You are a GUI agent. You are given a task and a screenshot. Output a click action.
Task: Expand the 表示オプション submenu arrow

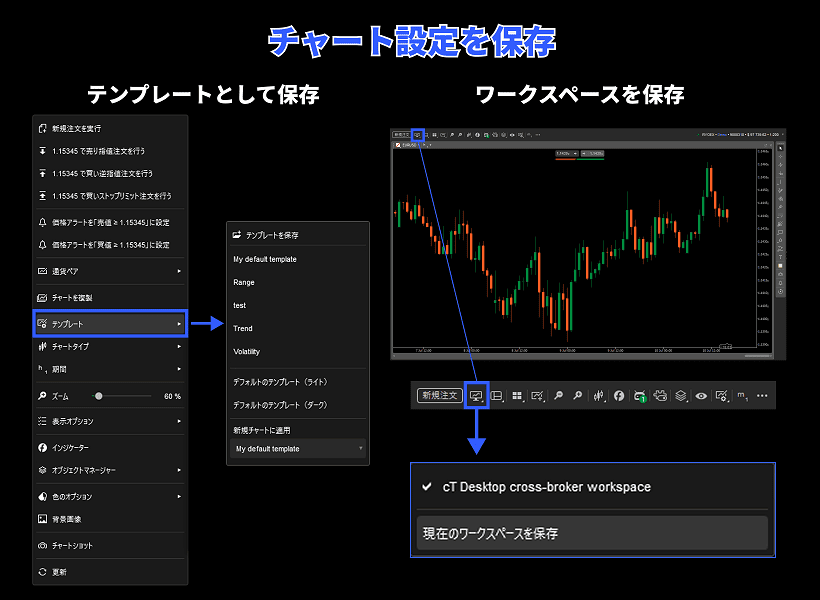179,421
